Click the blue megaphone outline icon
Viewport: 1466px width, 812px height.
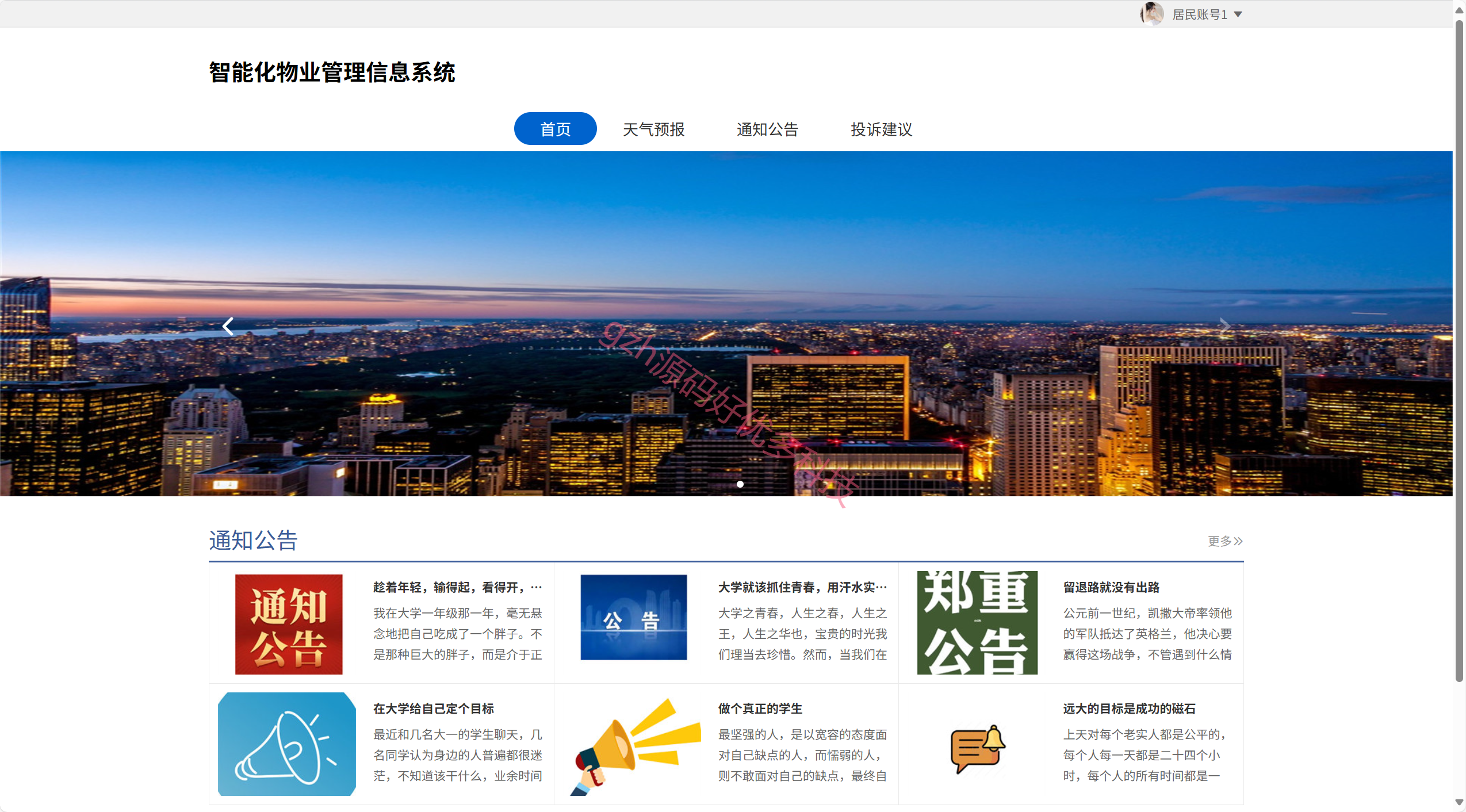click(x=287, y=744)
